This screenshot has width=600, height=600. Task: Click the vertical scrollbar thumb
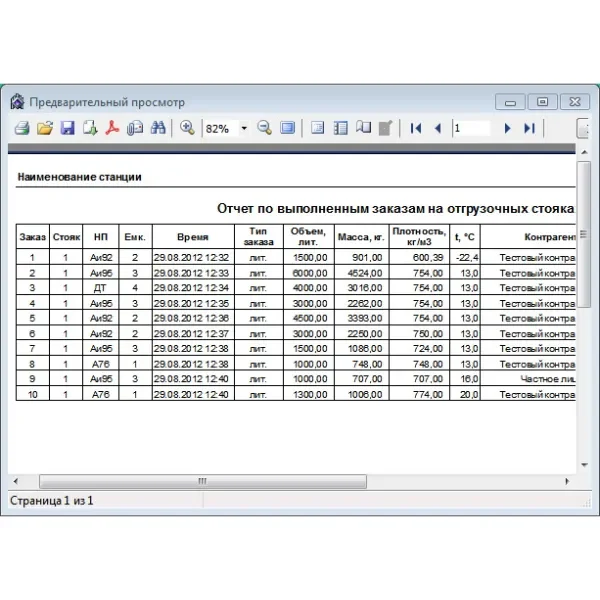[584, 234]
